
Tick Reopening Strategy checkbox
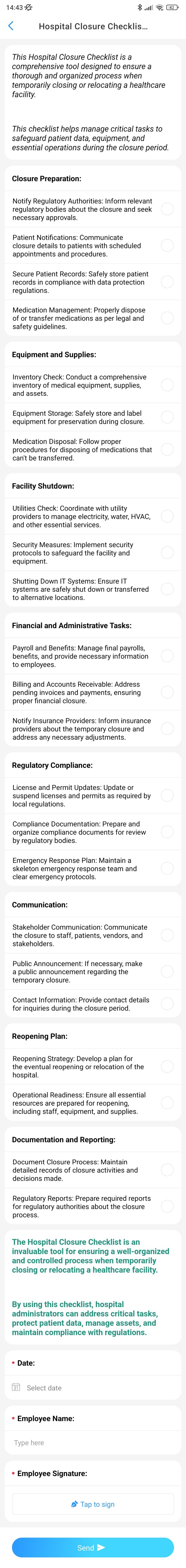click(x=167, y=1066)
